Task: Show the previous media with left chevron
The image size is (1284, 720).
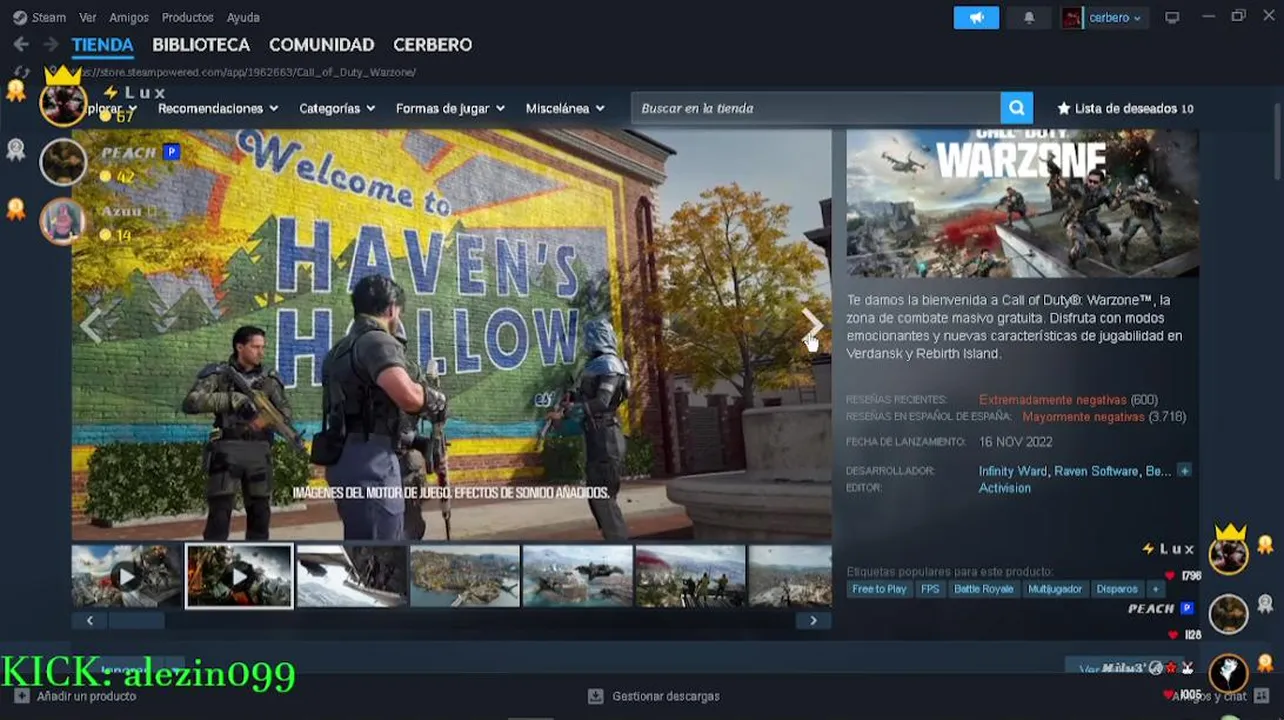Action: (x=91, y=325)
